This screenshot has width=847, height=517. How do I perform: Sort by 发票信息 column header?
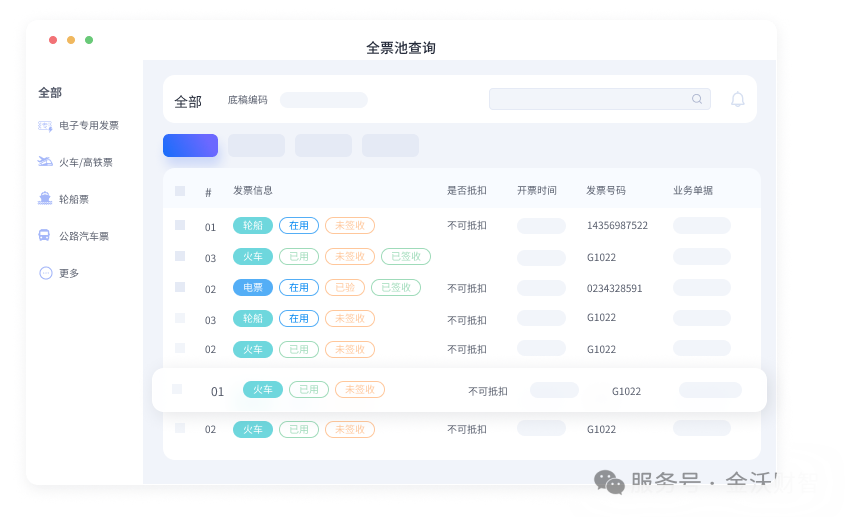pos(253,190)
